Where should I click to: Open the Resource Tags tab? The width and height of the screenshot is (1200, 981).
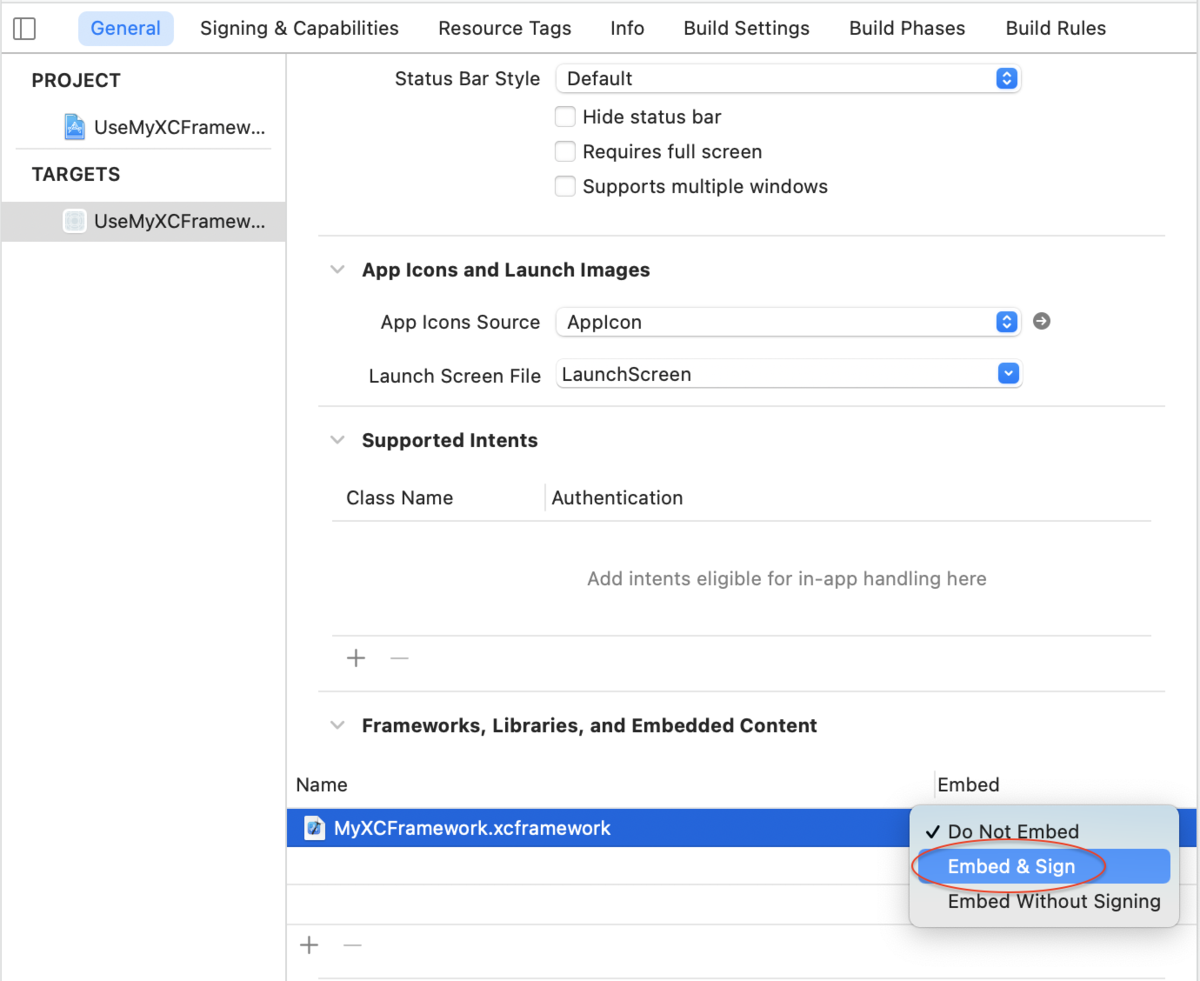[x=505, y=28]
